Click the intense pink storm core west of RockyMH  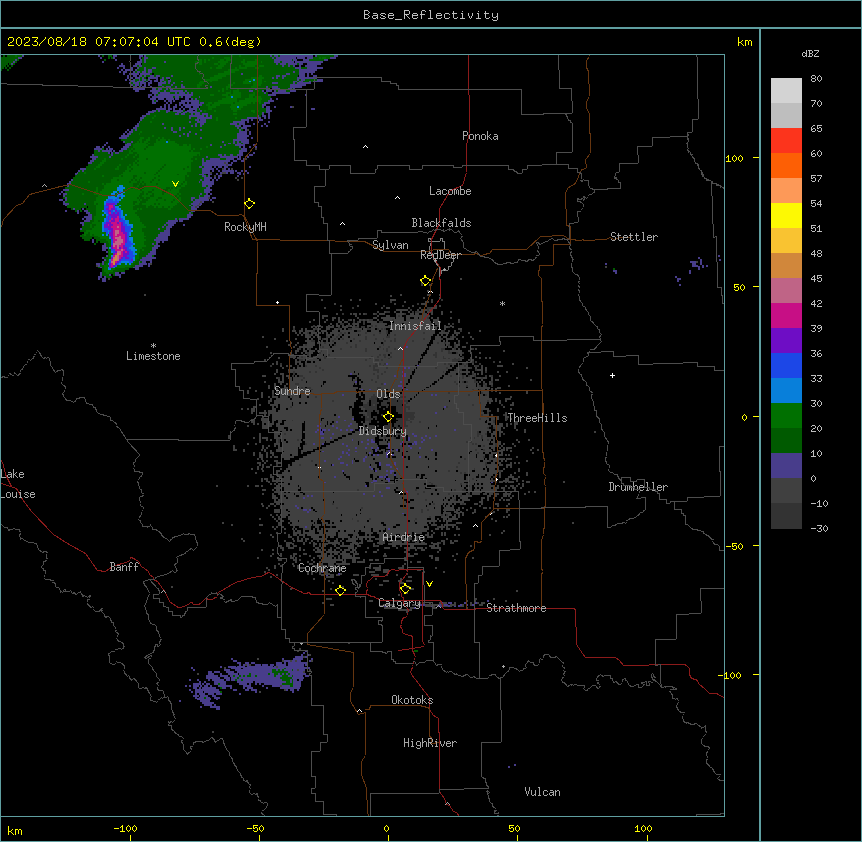tap(118, 235)
